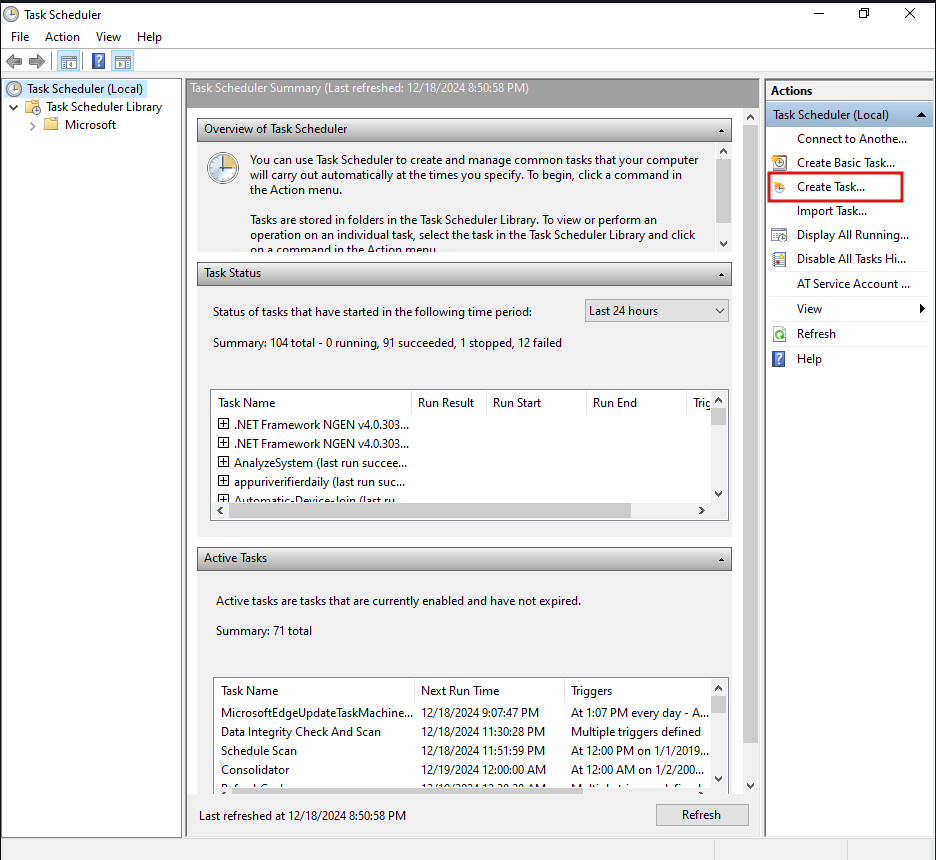Screen dimensions: 936x860
Task: Click the green Refresh icon in the Actions pane
Action: (780, 334)
